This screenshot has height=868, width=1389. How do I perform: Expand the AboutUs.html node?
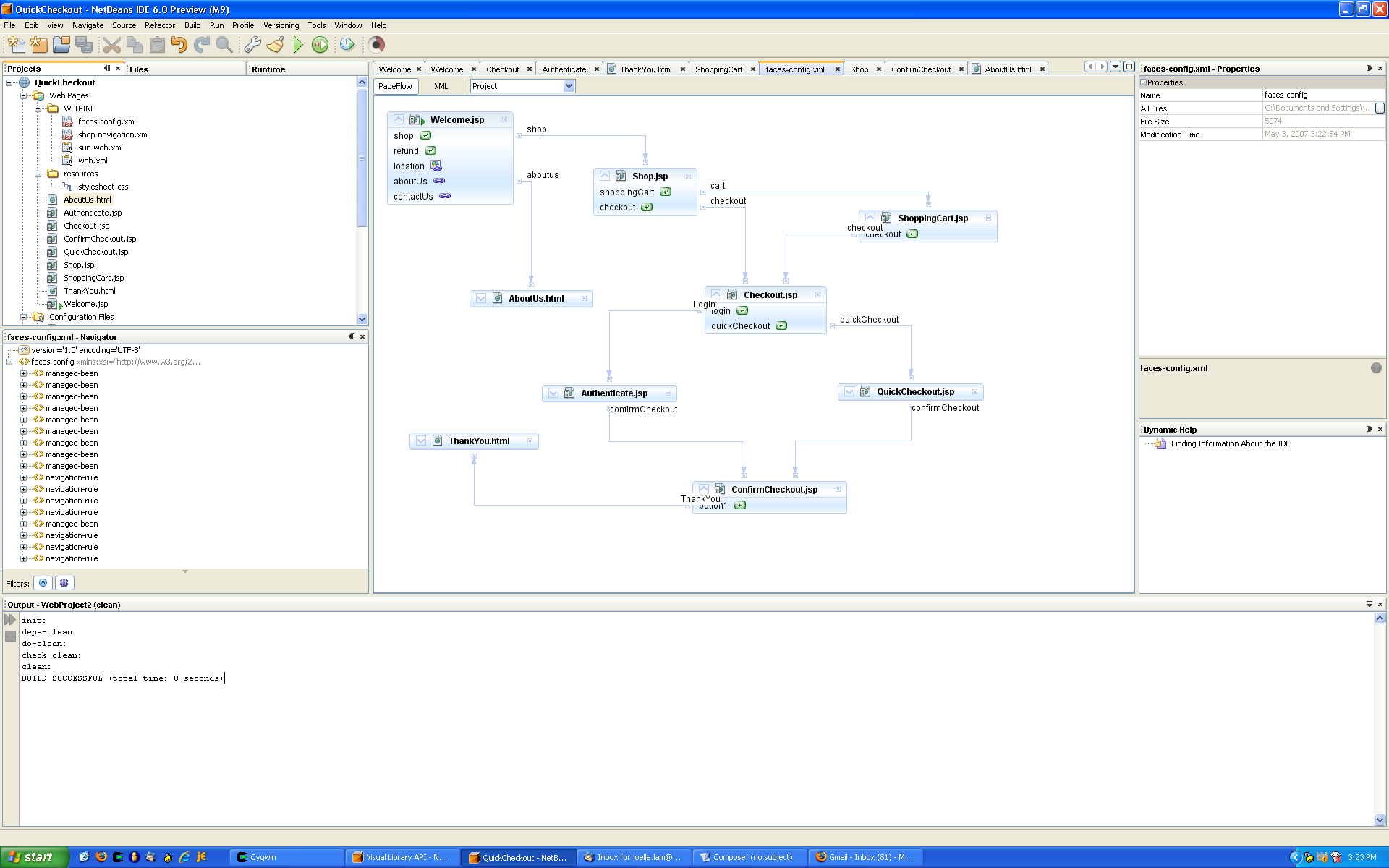(x=481, y=299)
